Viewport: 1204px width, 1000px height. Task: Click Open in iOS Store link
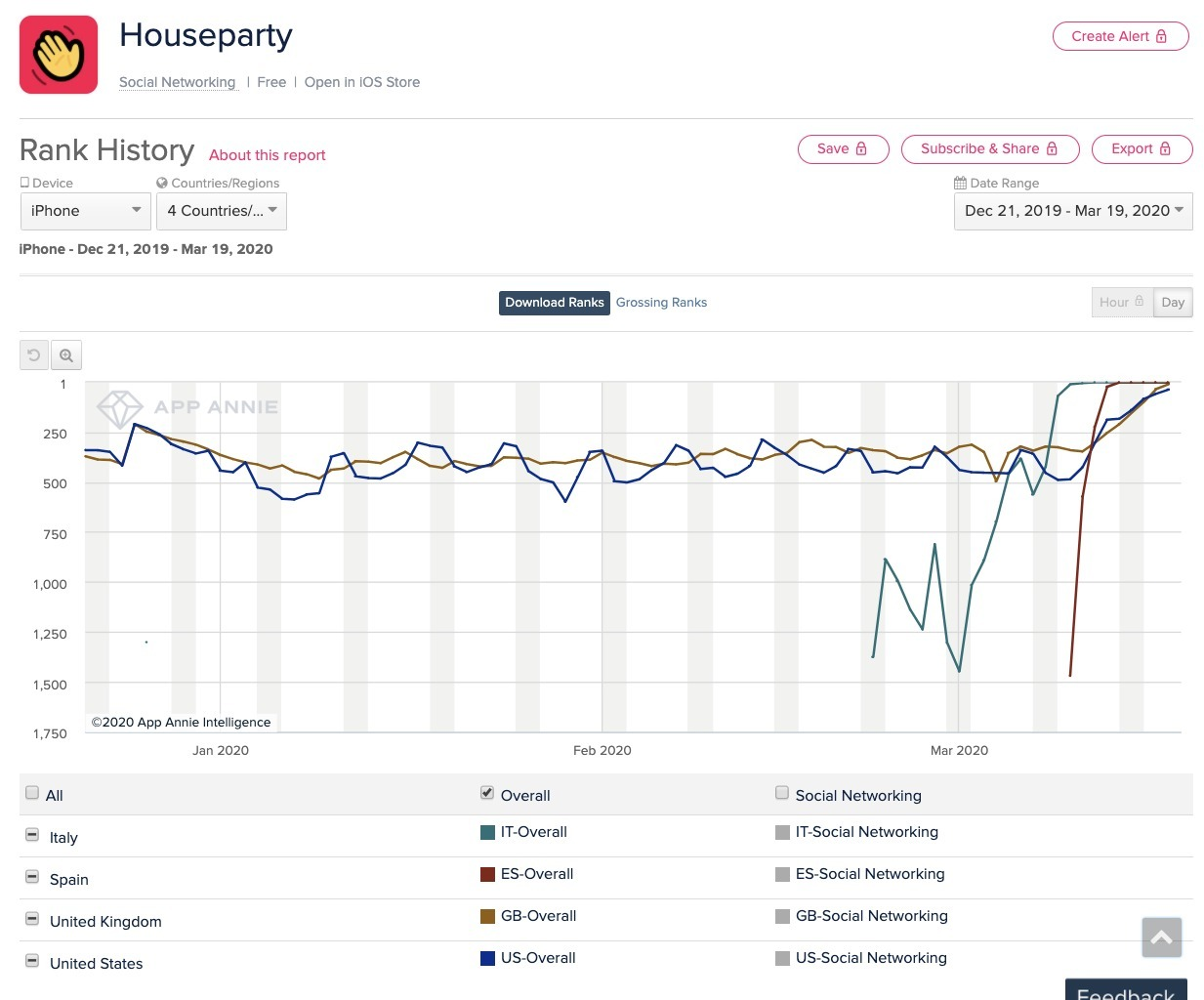point(362,82)
